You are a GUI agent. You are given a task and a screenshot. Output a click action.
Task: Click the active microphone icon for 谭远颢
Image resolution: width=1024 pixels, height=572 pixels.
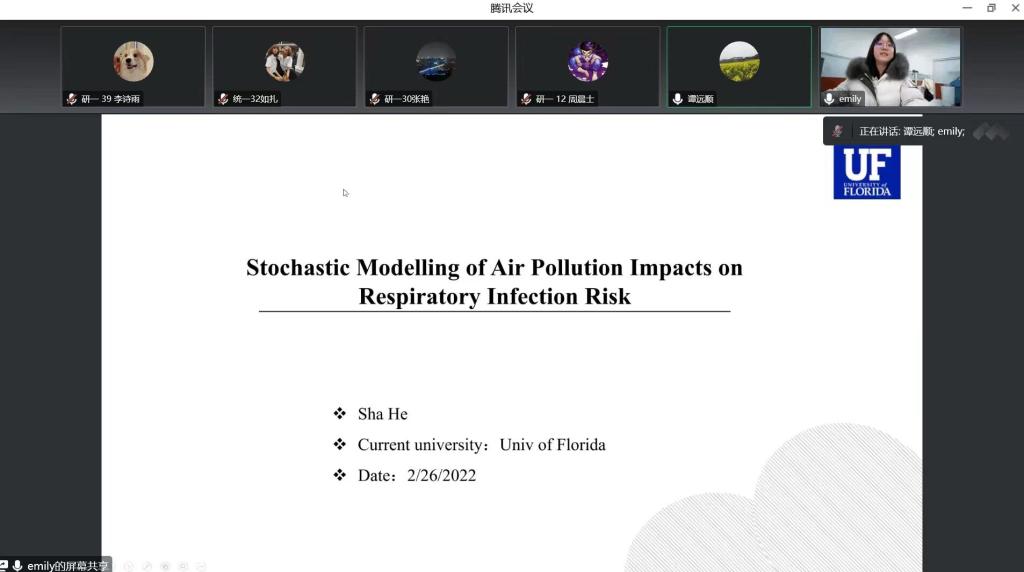pyautogui.click(x=677, y=99)
